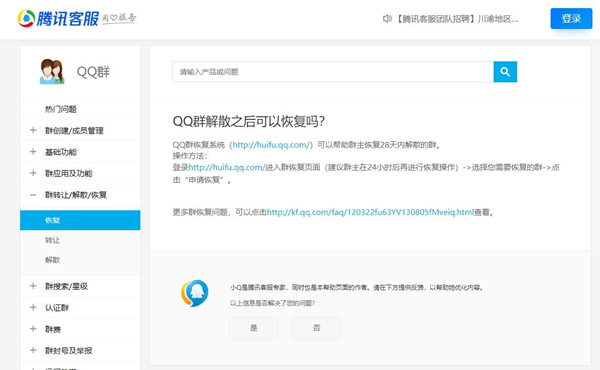Image resolution: width=600 pixels, height=370 pixels.
Task: Click the blue 登录 login button
Action: point(571,18)
